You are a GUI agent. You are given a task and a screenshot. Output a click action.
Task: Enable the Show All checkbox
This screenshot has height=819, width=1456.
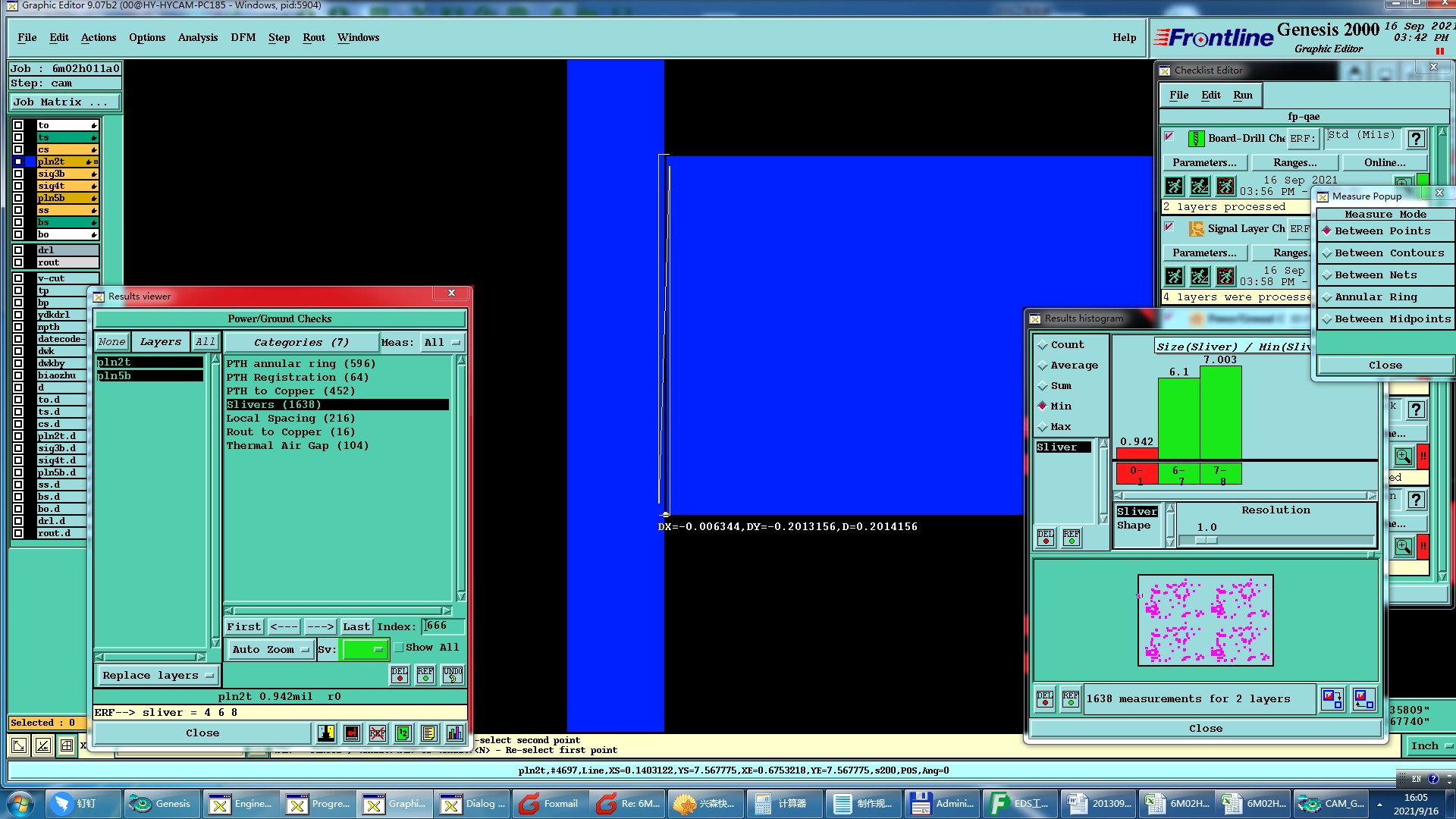[399, 648]
